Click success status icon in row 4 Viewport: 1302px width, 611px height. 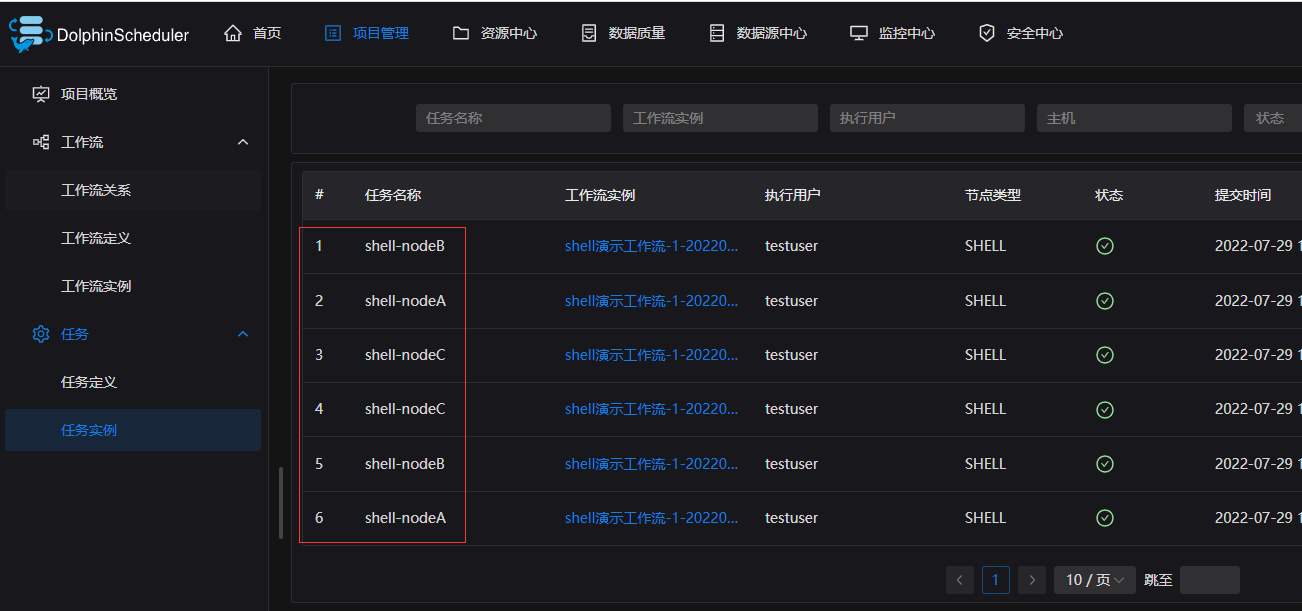point(1105,409)
